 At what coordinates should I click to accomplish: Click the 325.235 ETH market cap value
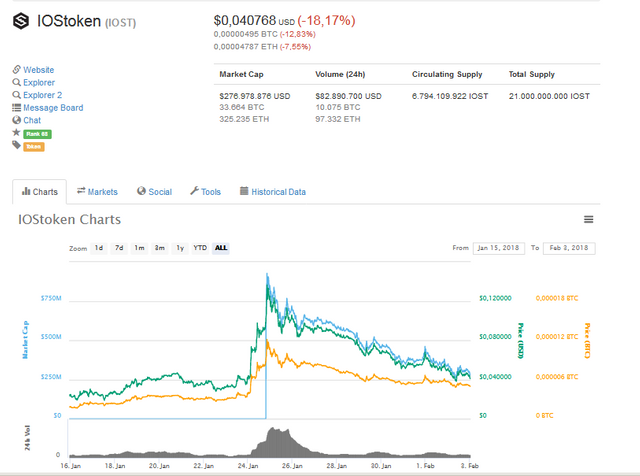tap(244, 119)
